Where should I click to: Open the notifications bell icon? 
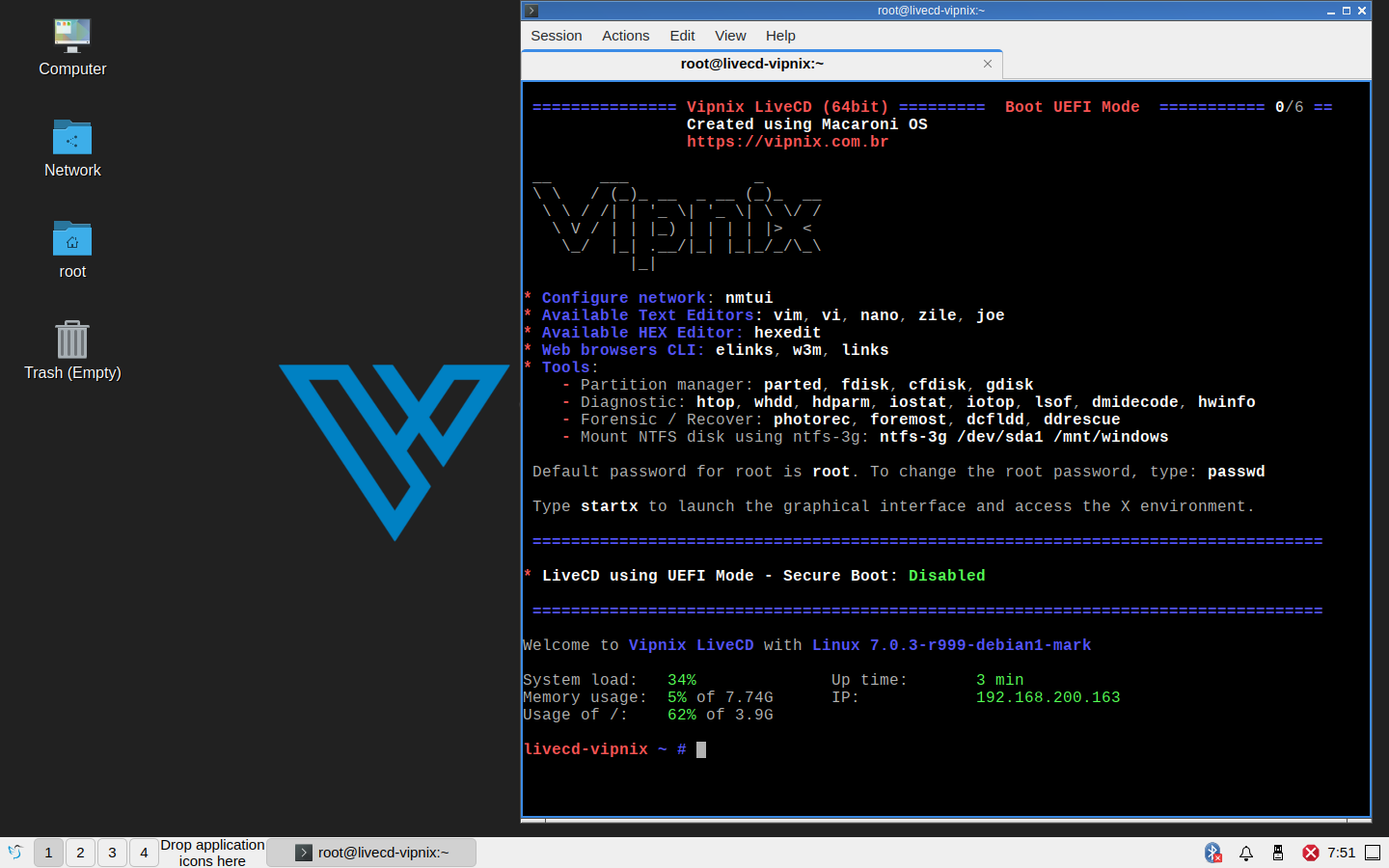[x=1246, y=853]
